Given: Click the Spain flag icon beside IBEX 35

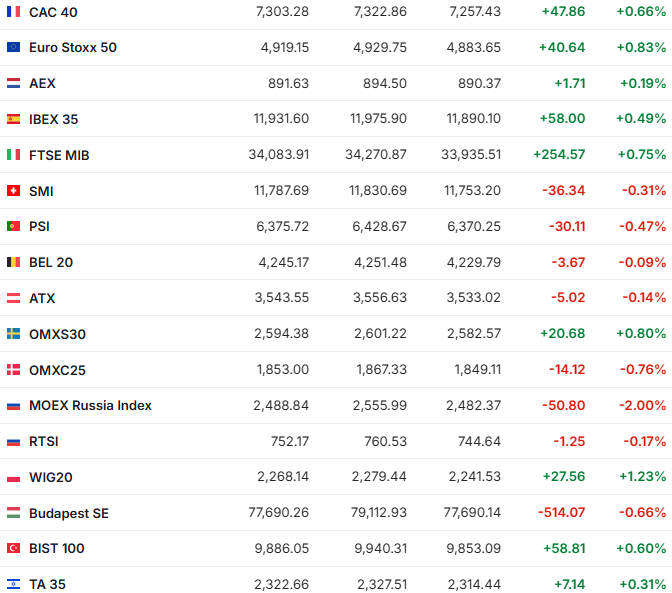Looking at the screenshot, I should pos(13,119).
